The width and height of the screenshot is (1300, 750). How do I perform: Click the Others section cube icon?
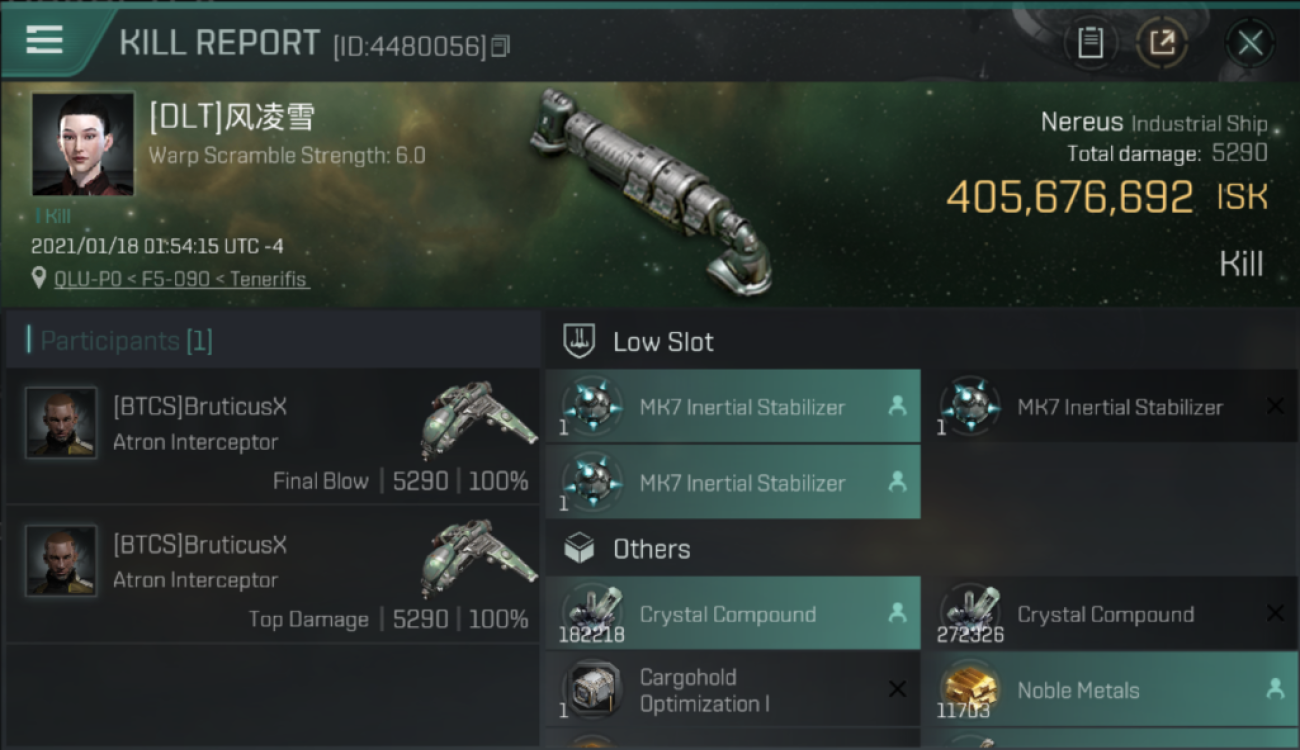(x=580, y=548)
